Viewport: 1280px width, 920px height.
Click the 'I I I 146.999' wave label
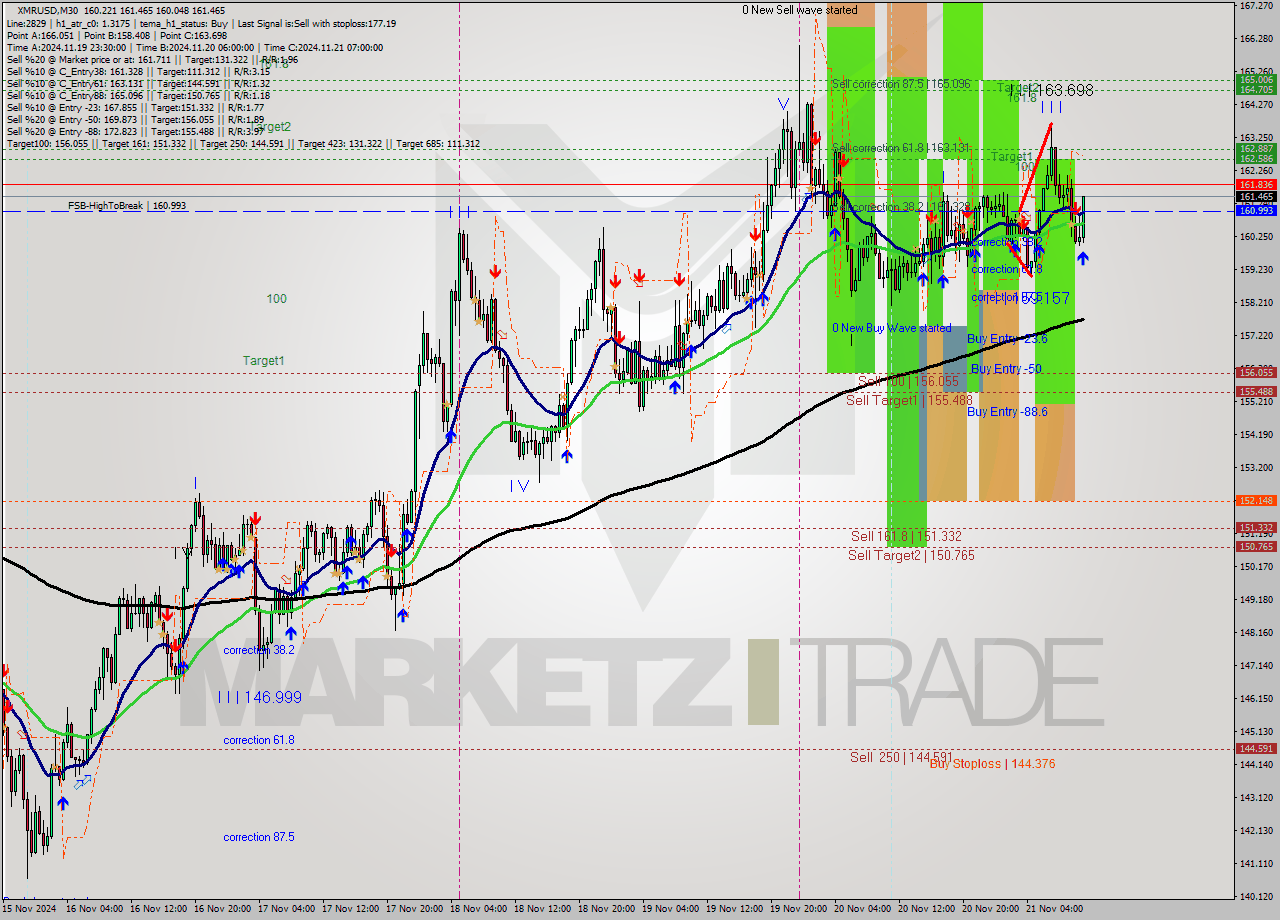coord(260,697)
